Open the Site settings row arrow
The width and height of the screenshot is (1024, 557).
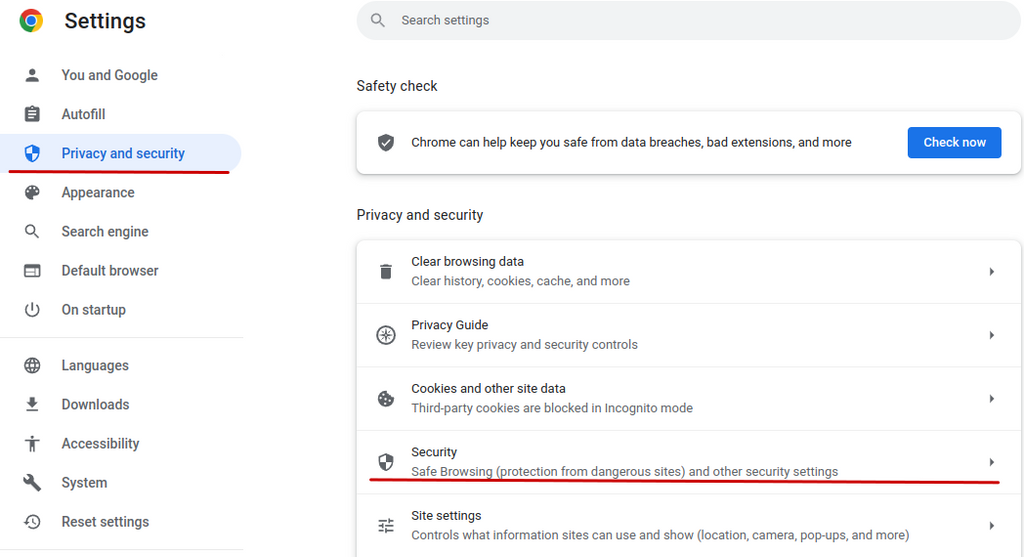pyautogui.click(x=991, y=526)
